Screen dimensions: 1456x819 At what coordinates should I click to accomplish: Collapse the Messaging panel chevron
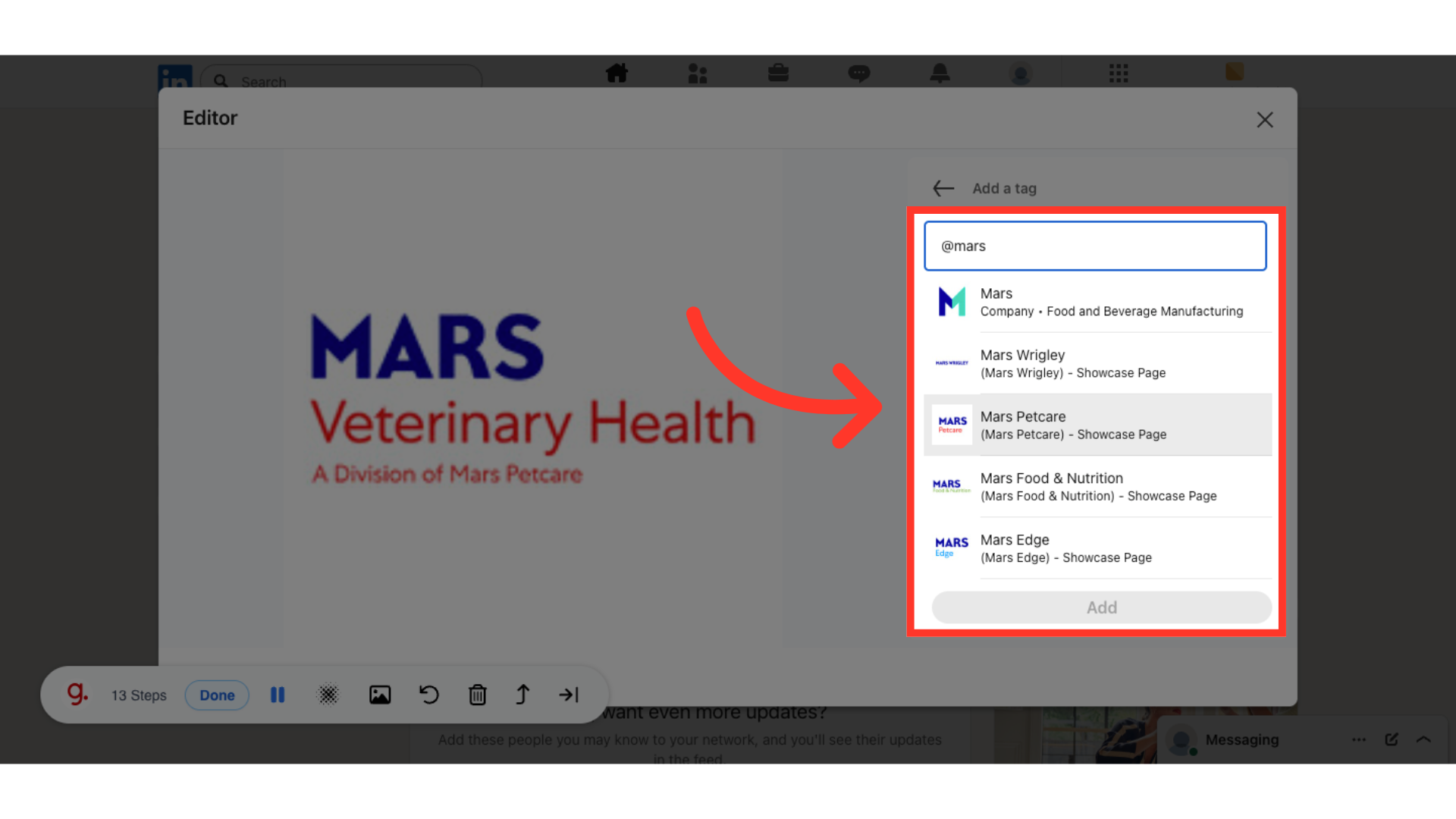click(1423, 739)
